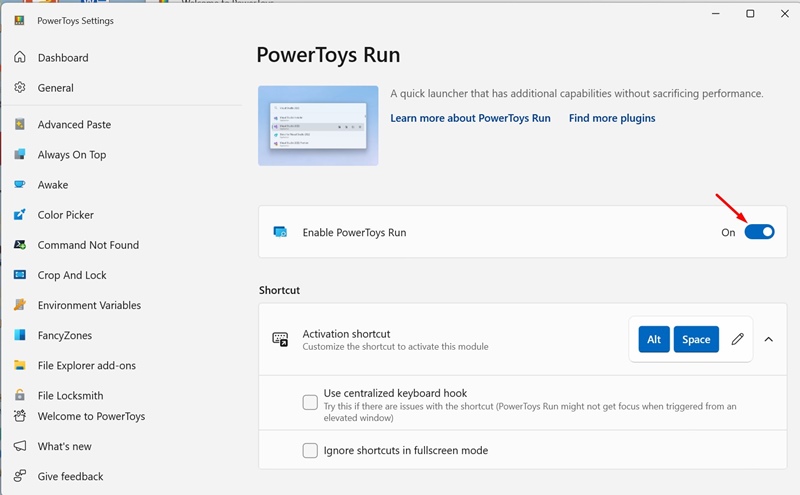Screen dimensions: 800x495
Task: Turn off the Enable PowerToys Run toggle
Action: [x=759, y=232]
